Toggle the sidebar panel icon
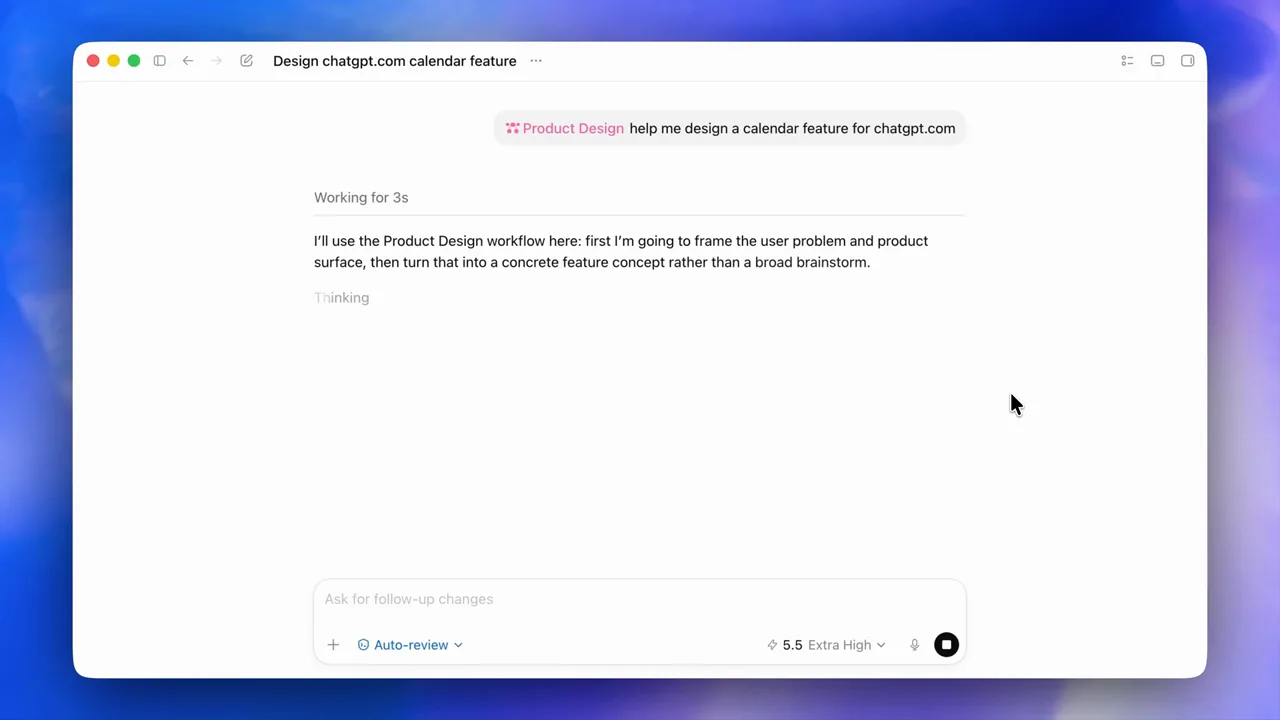Viewport: 1280px width, 720px height. 159,61
